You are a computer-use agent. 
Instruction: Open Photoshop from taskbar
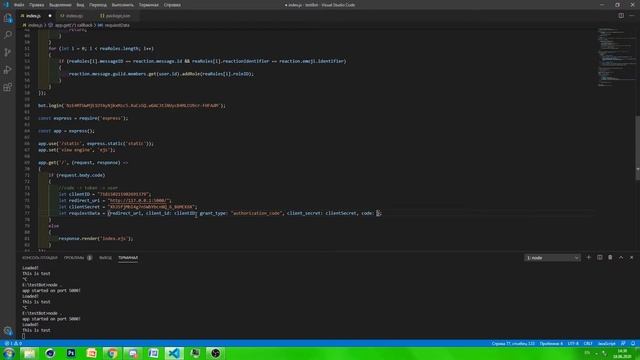click(71, 353)
